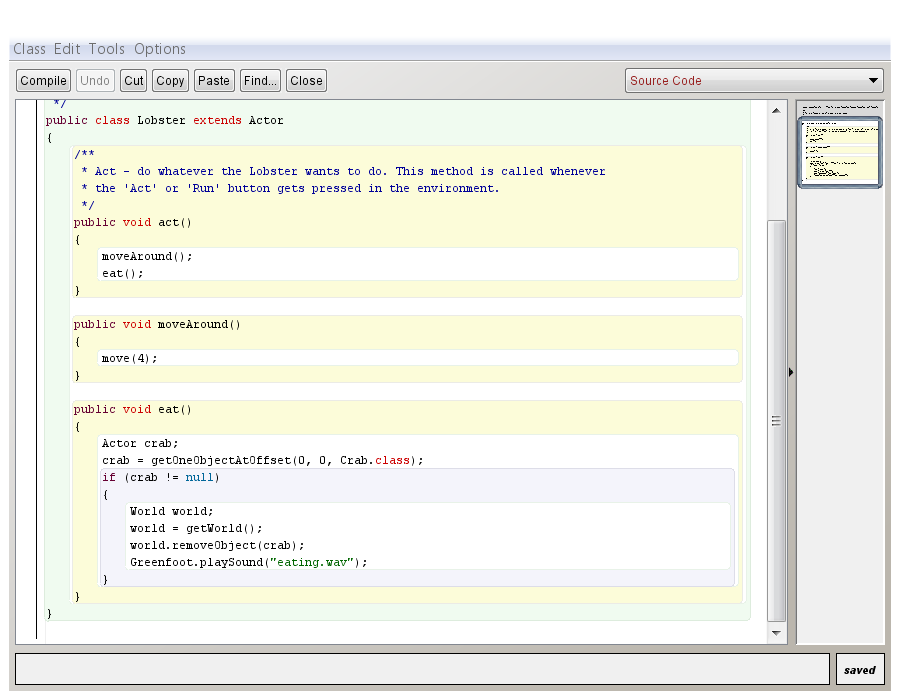Click Copy in the toolbar
Viewport: 900px width, 700px height.
[170, 81]
